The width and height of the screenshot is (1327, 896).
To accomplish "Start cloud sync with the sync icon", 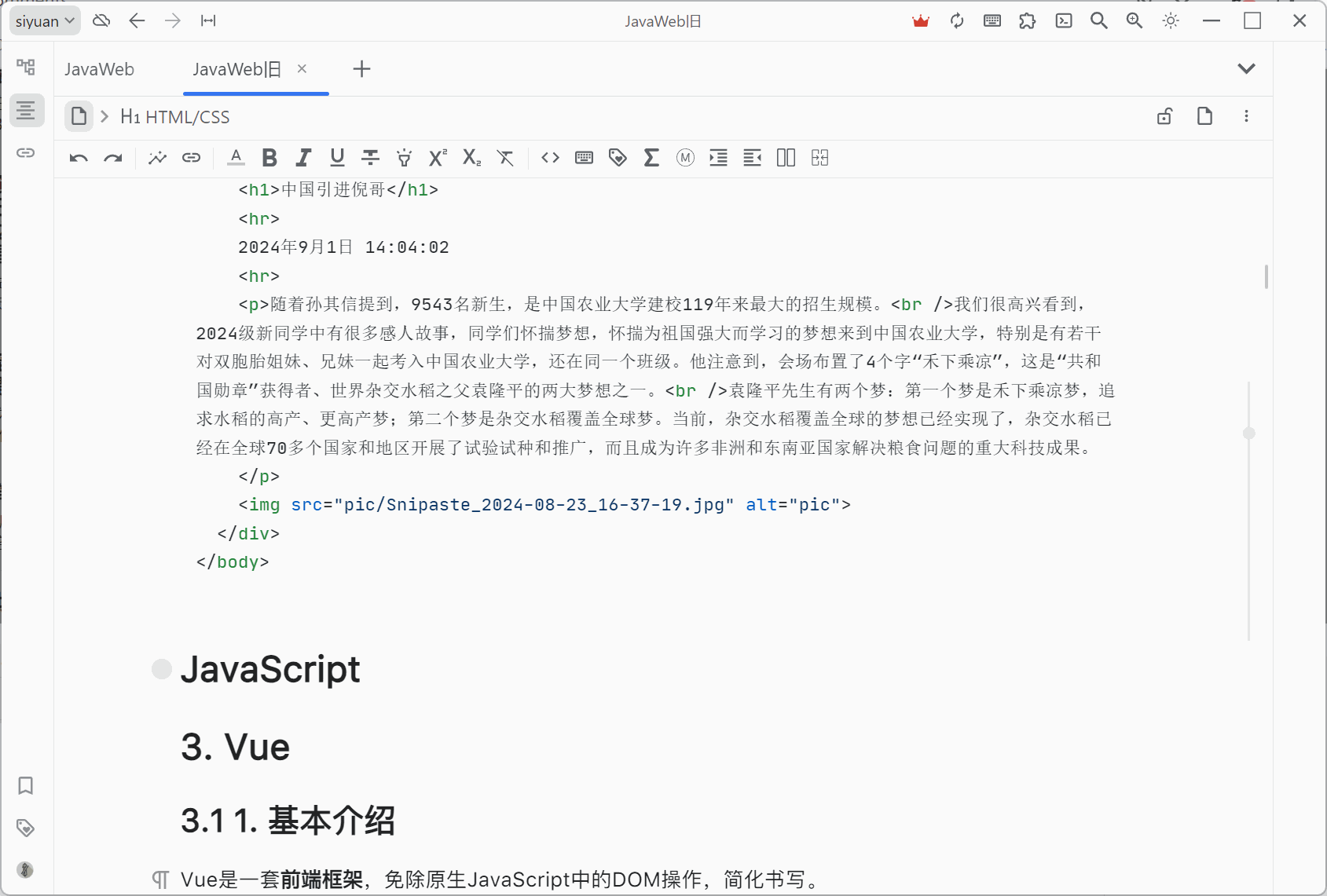I will pyautogui.click(x=956, y=20).
